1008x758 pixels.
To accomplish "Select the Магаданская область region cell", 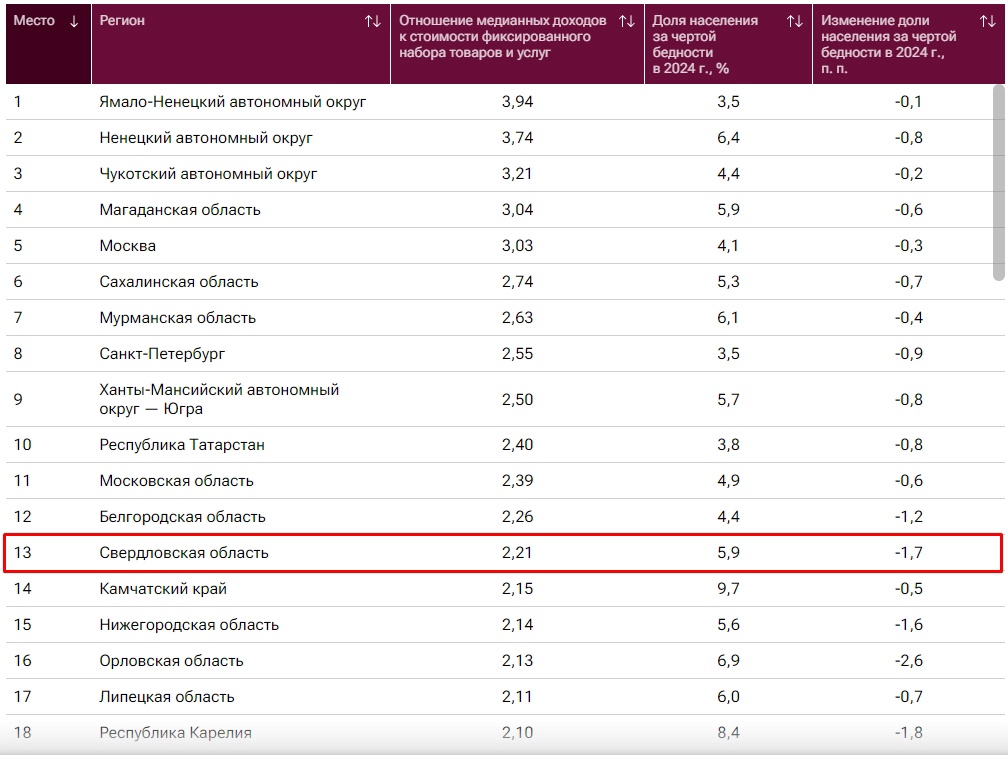I will point(180,210).
